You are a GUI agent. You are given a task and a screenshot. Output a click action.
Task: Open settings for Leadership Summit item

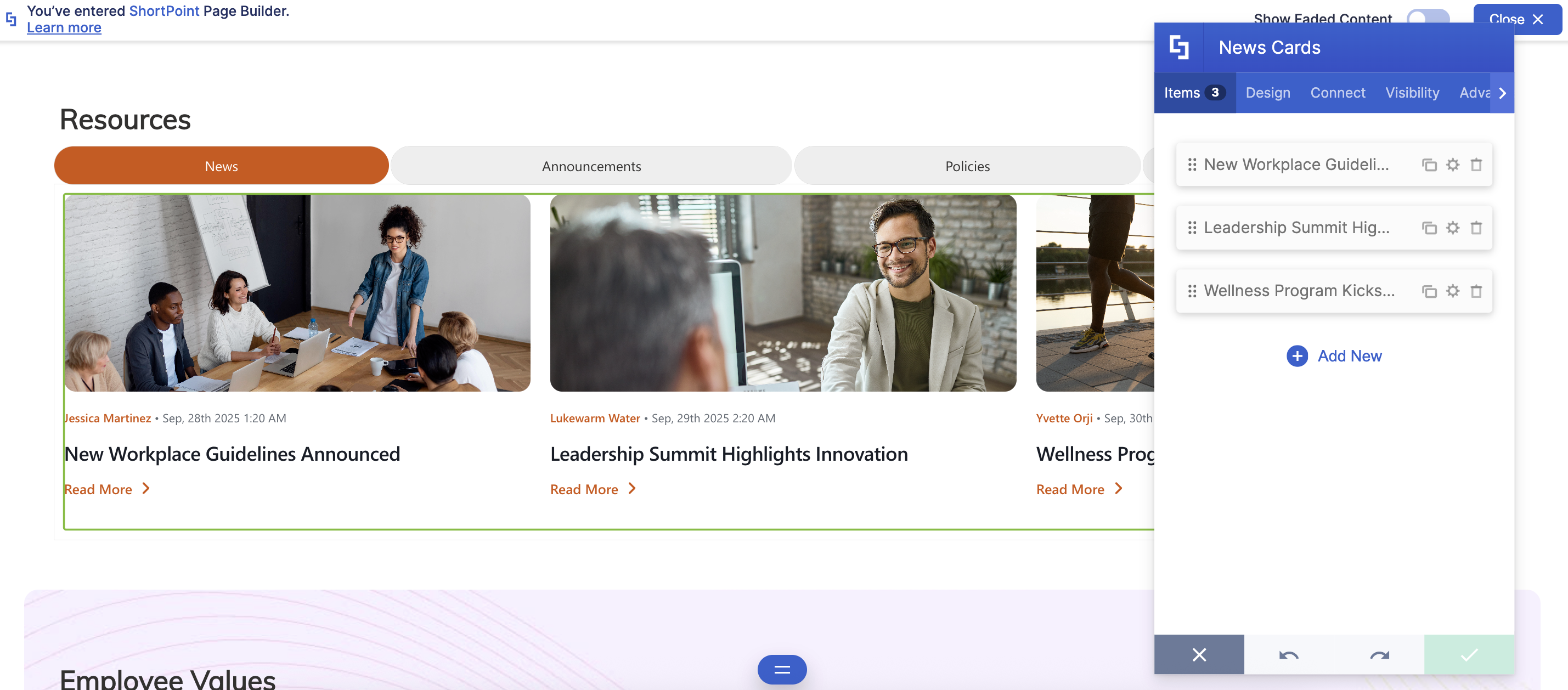[x=1452, y=228]
